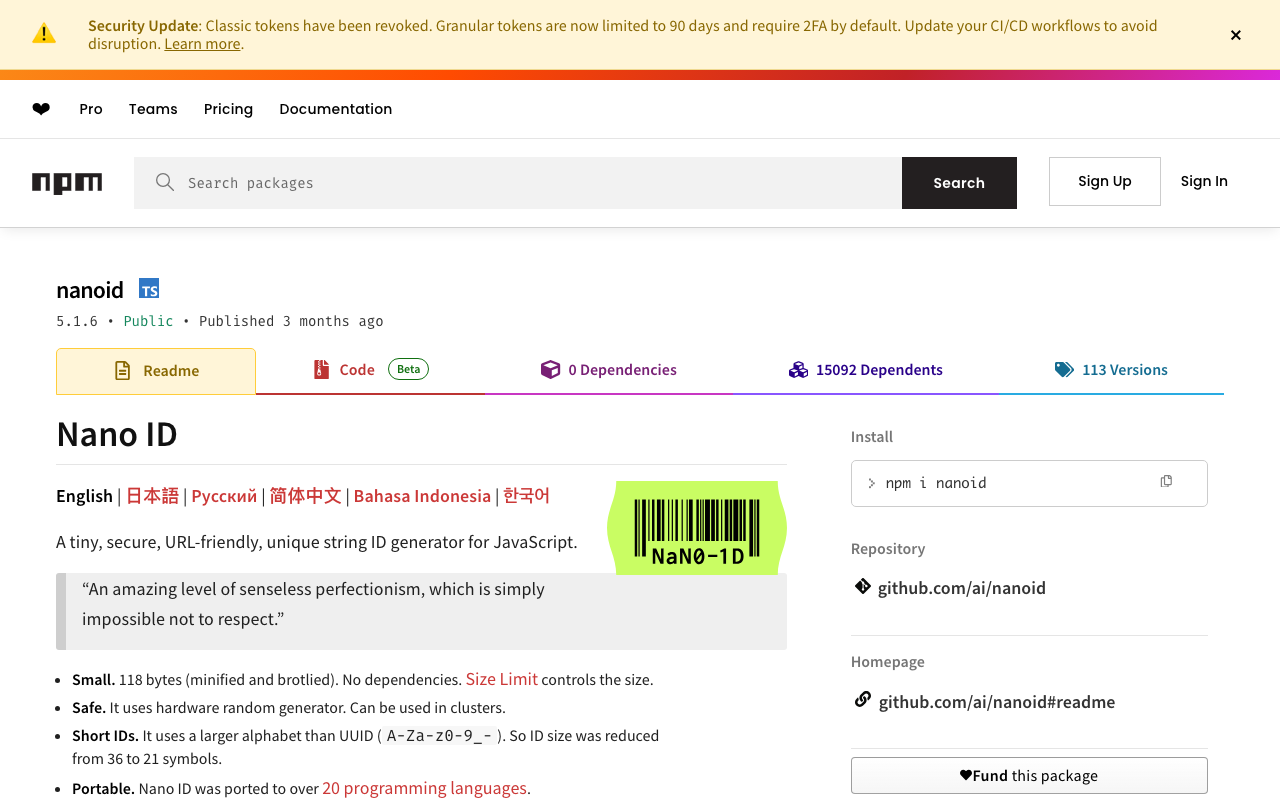Click the black Search button

pyautogui.click(x=959, y=183)
